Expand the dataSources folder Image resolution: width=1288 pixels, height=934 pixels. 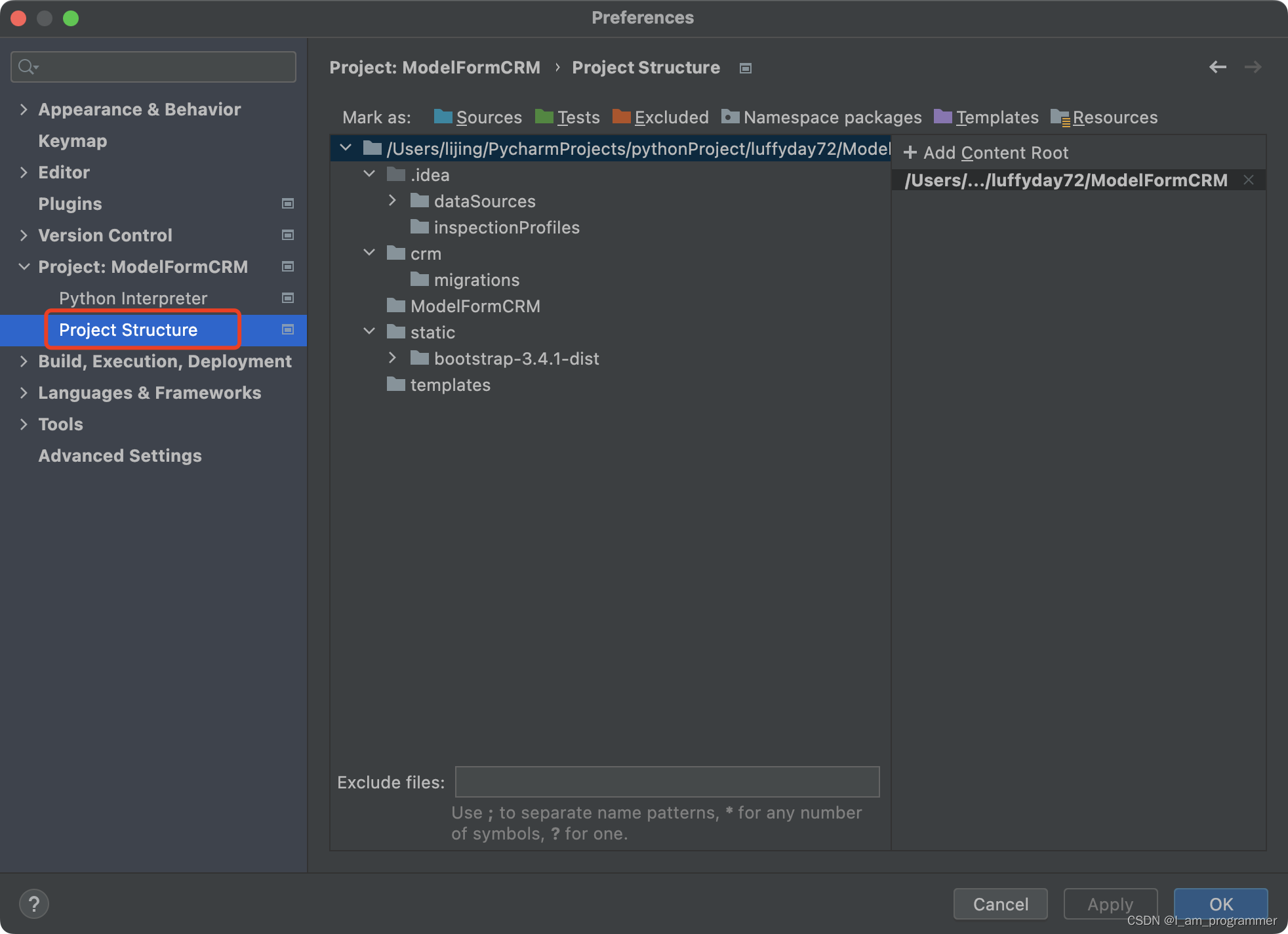(x=392, y=201)
